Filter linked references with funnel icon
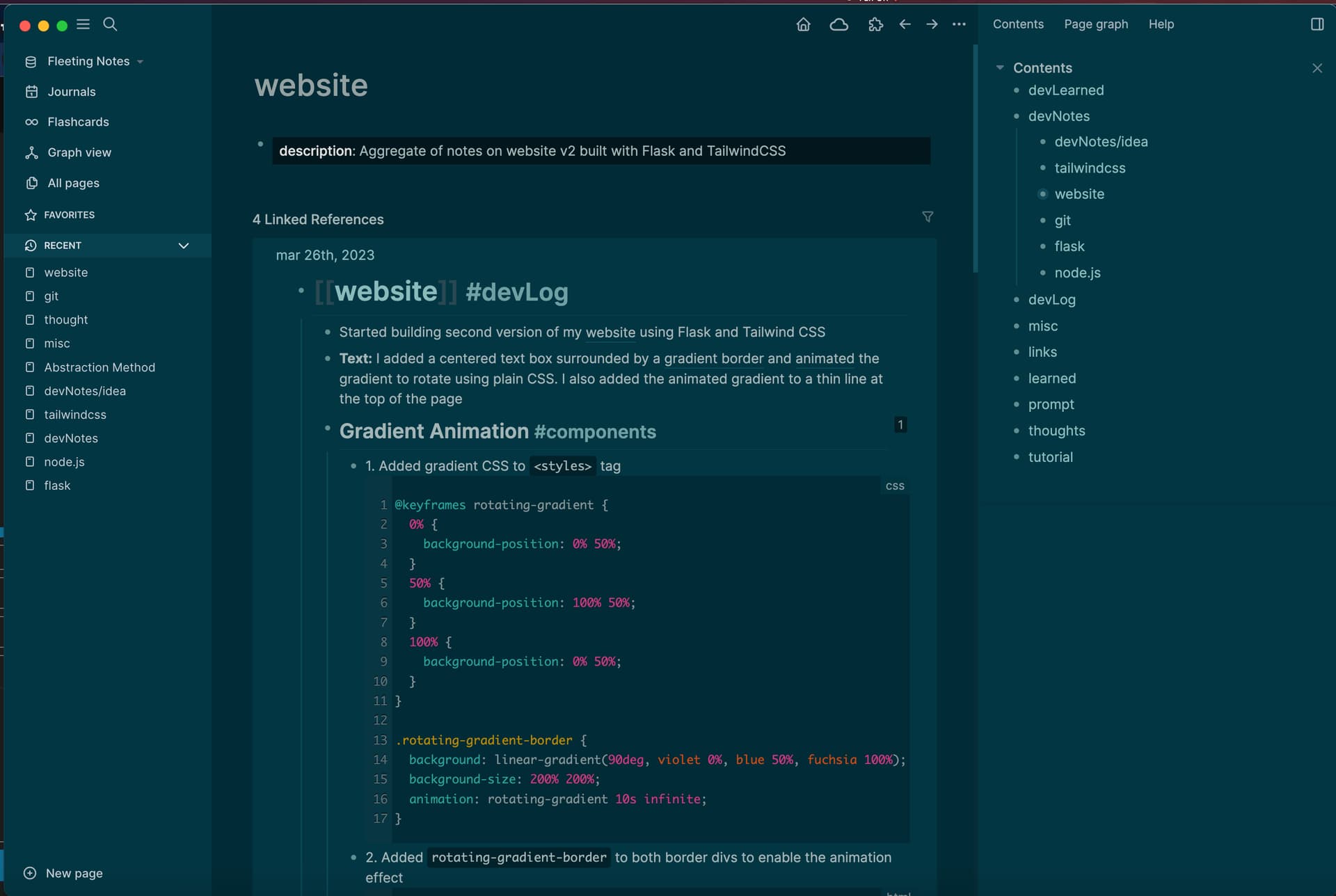The image size is (1336, 896). pos(928,217)
